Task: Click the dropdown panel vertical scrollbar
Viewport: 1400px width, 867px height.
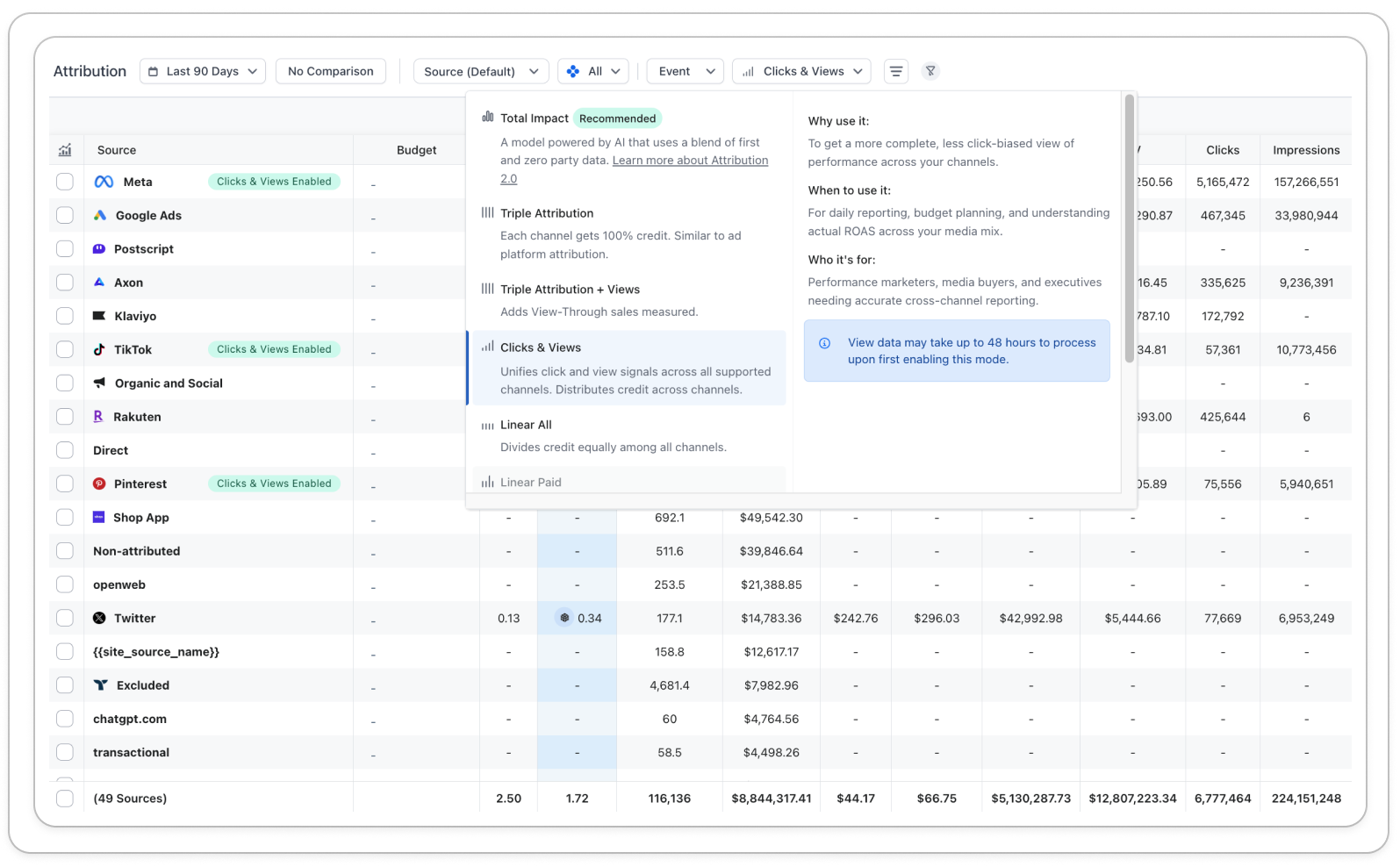Action: click(1129, 228)
